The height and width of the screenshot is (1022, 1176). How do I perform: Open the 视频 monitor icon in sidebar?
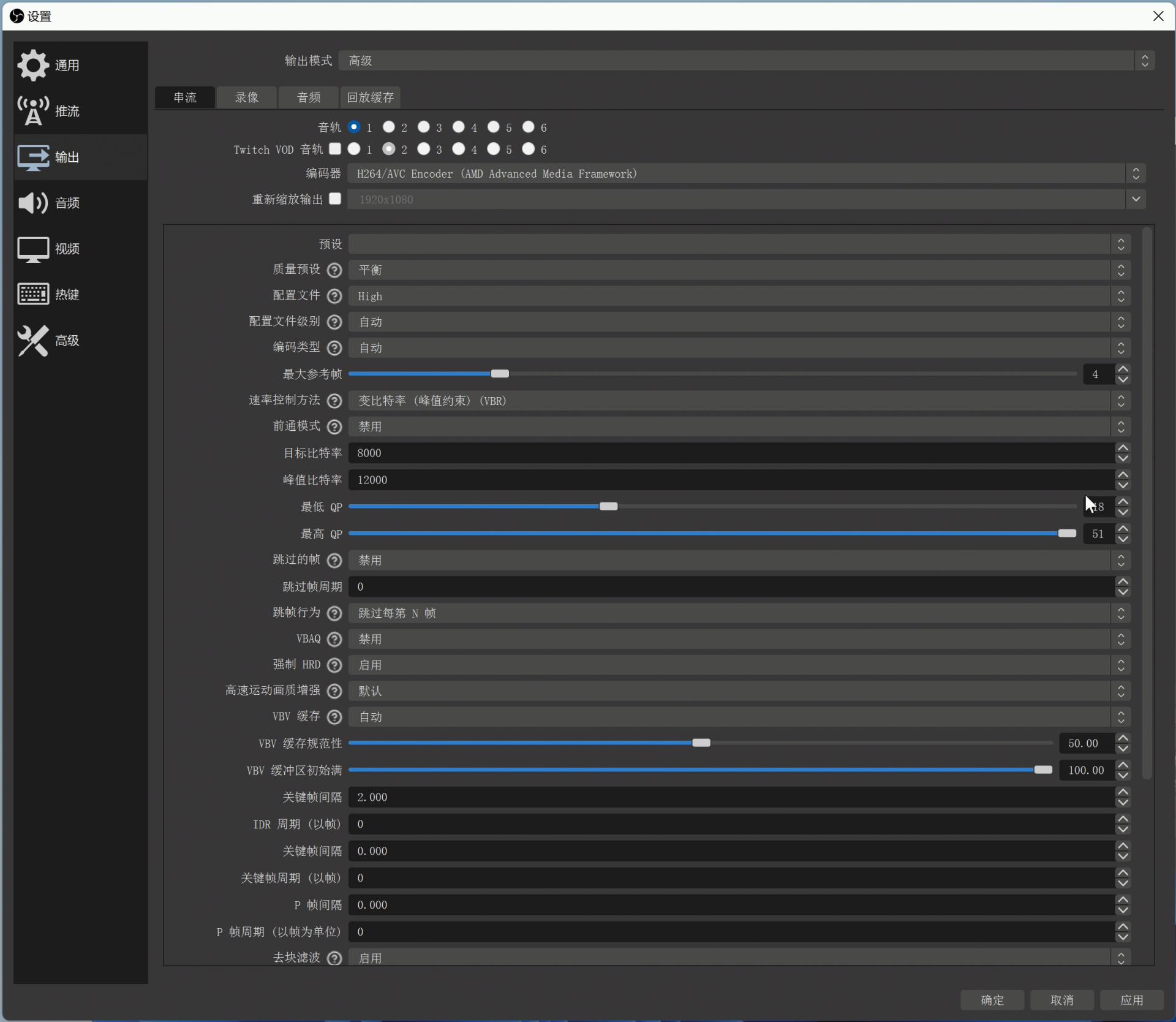coord(33,249)
